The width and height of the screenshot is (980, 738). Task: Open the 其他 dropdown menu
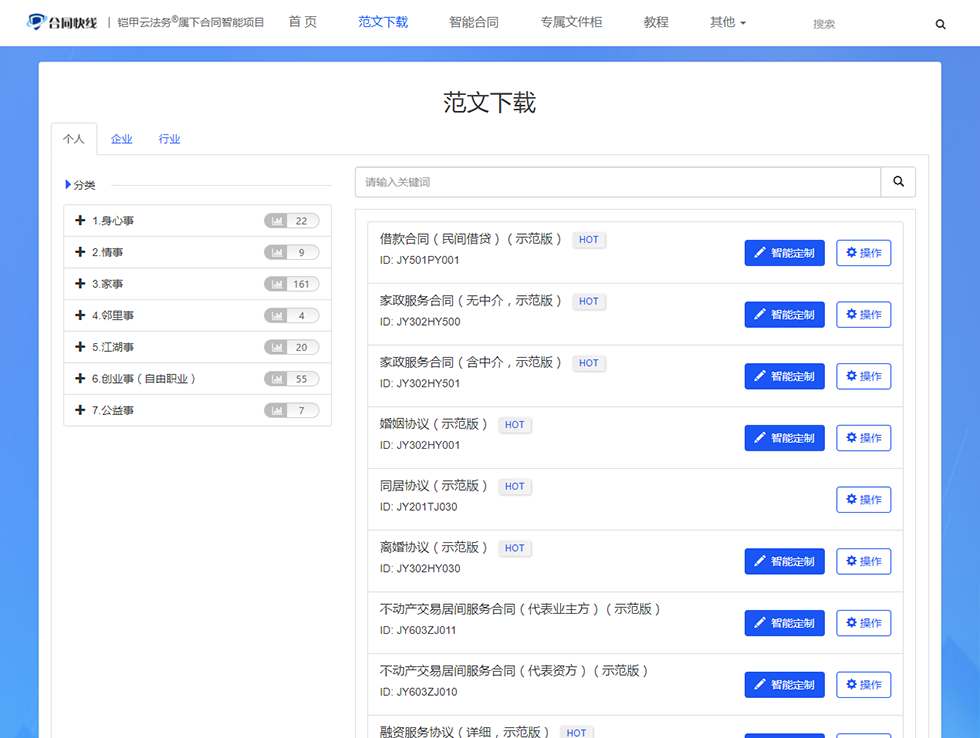pos(728,22)
